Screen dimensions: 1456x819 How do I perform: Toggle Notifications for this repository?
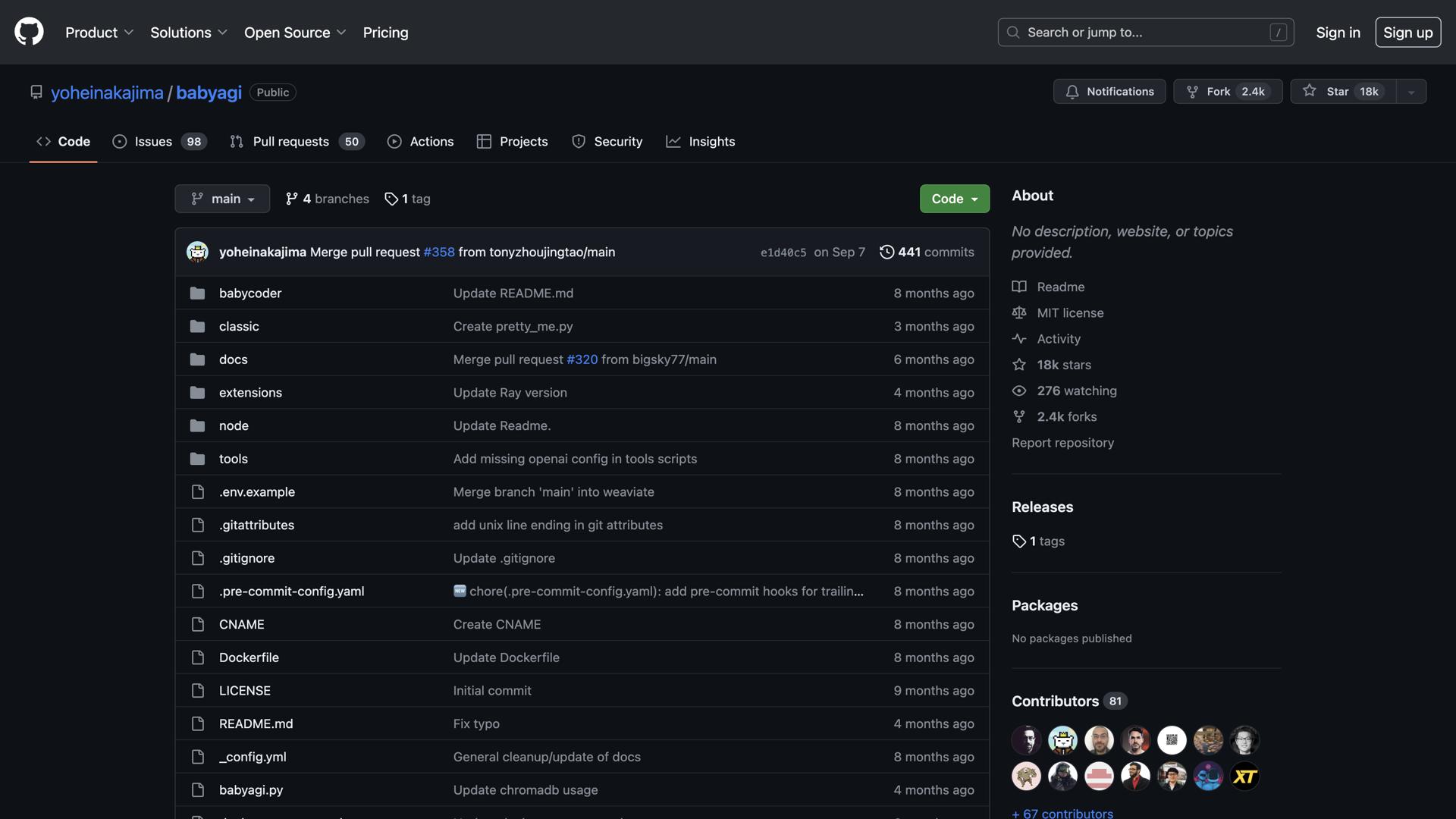pos(1109,91)
